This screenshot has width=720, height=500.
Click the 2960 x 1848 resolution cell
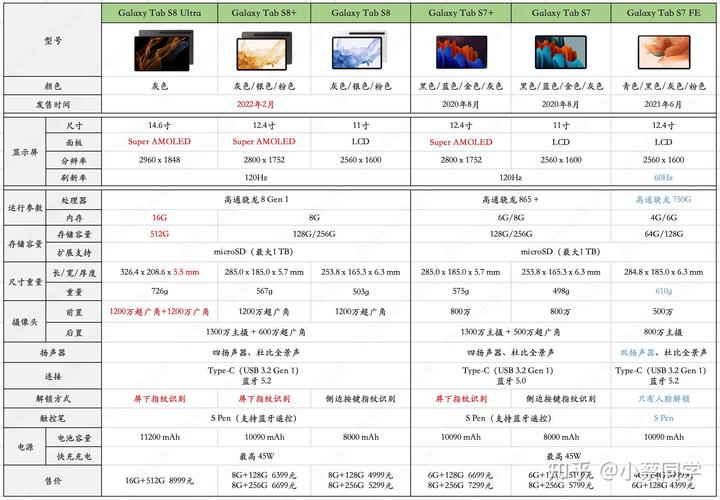(x=159, y=160)
